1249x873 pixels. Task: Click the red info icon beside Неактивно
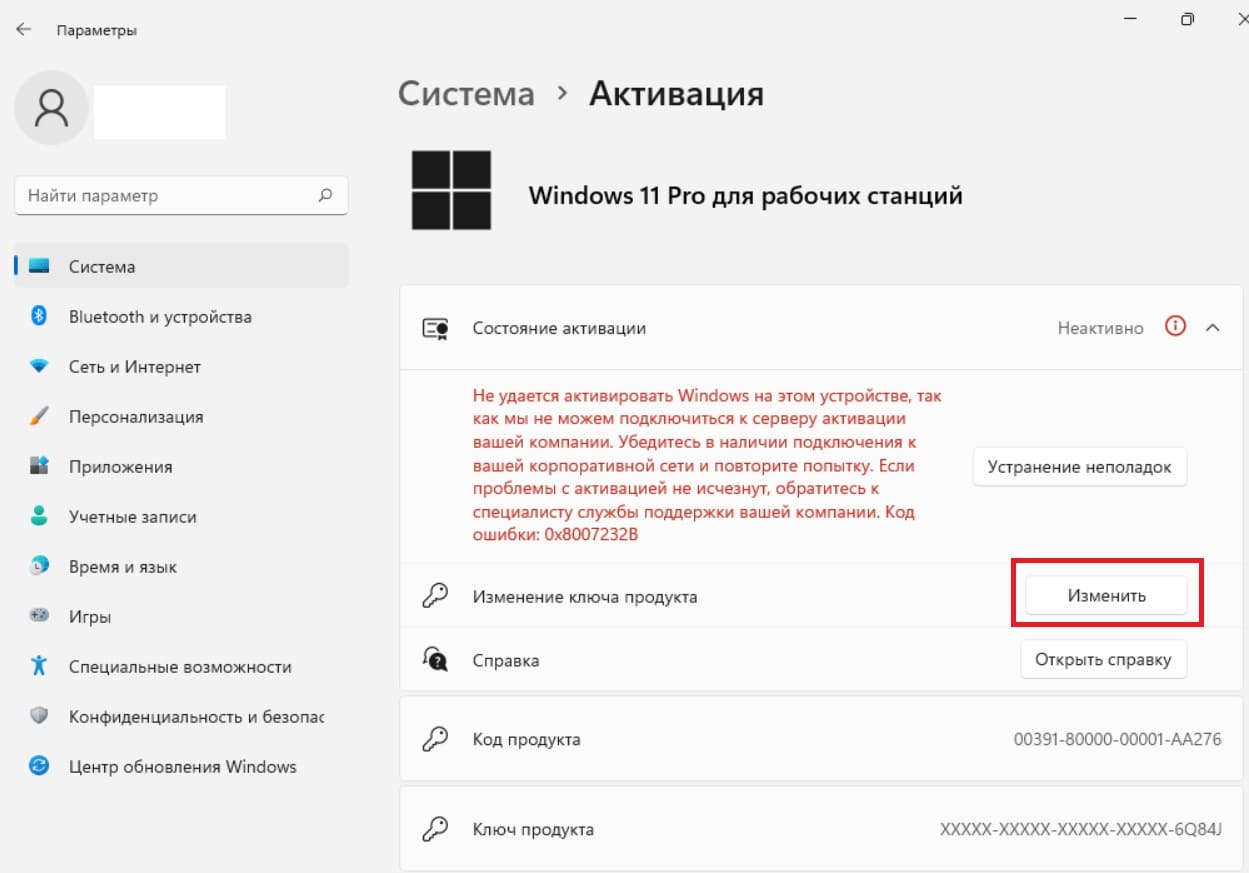pyautogui.click(x=1176, y=326)
